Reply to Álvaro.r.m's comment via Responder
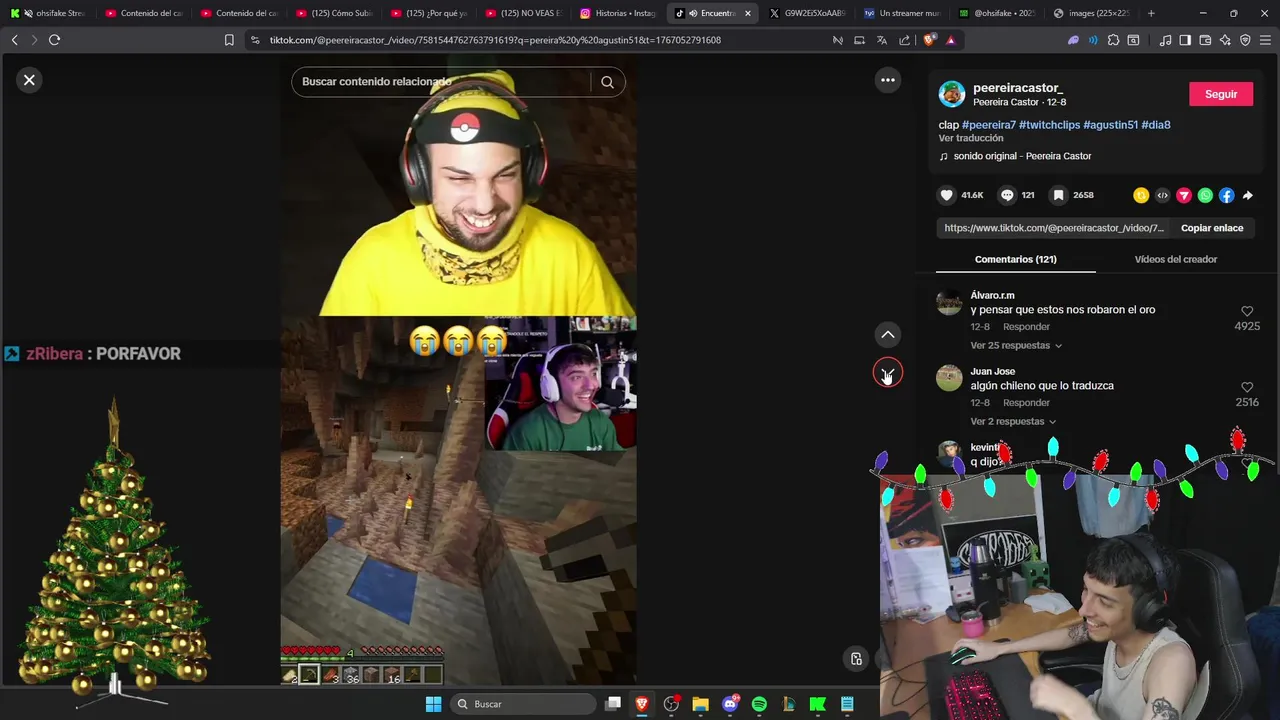1280x720 pixels. click(1026, 327)
